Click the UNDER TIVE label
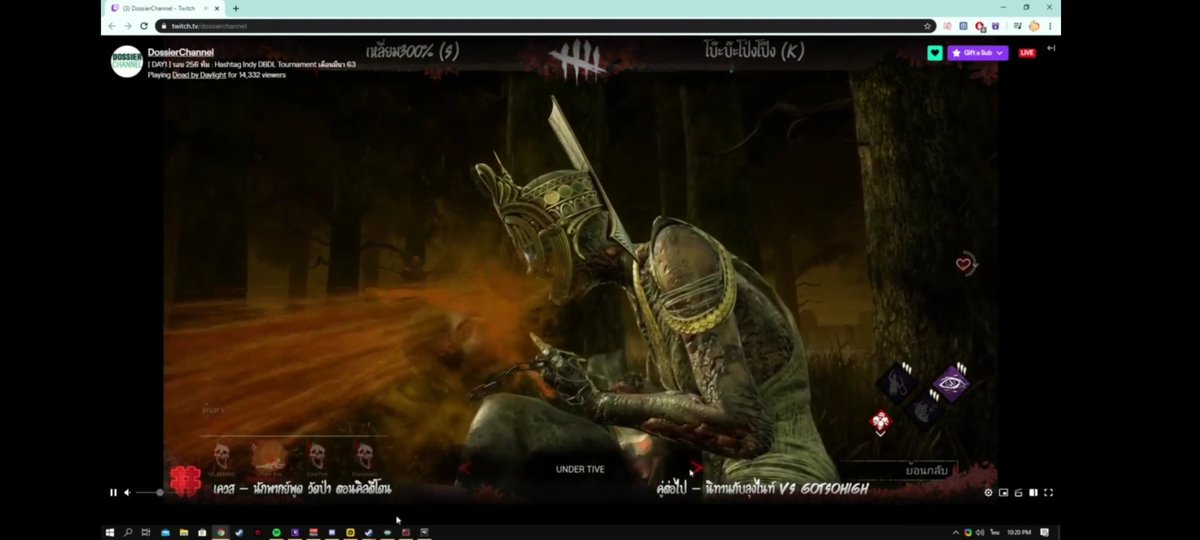The image size is (1200, 540). tap(580, 469)
